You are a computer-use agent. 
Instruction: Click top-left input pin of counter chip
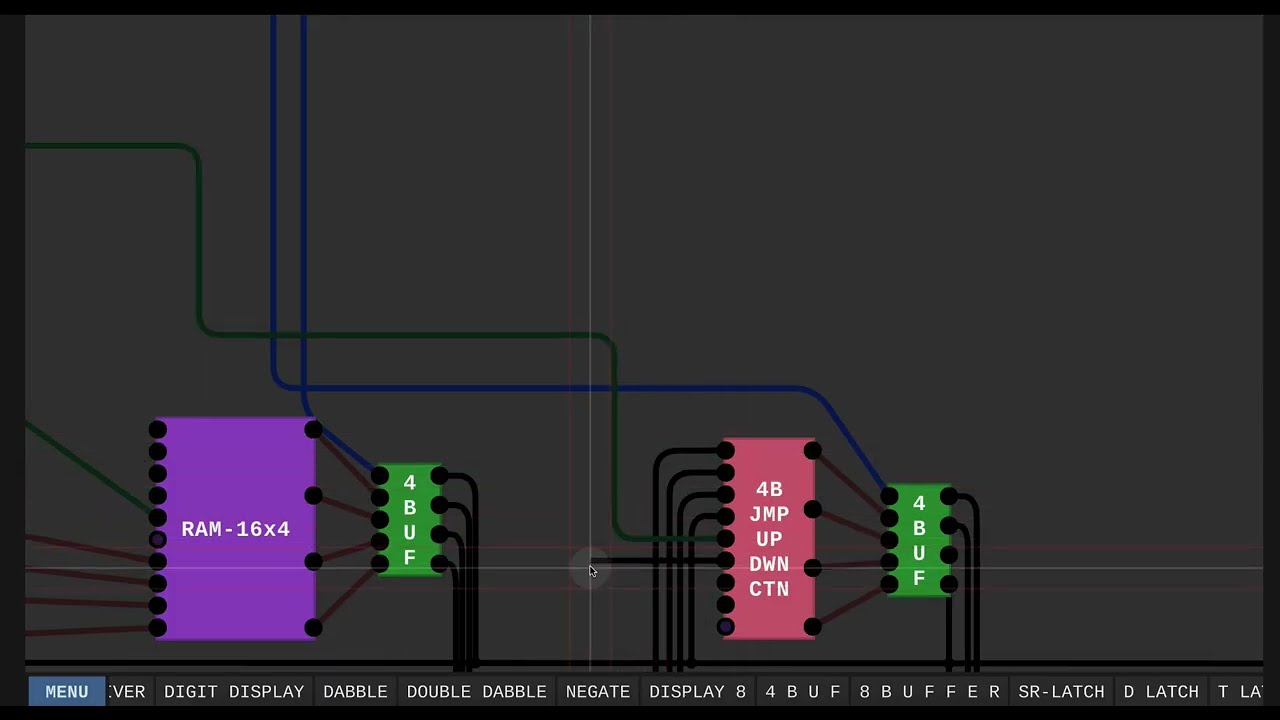[726, 451]
